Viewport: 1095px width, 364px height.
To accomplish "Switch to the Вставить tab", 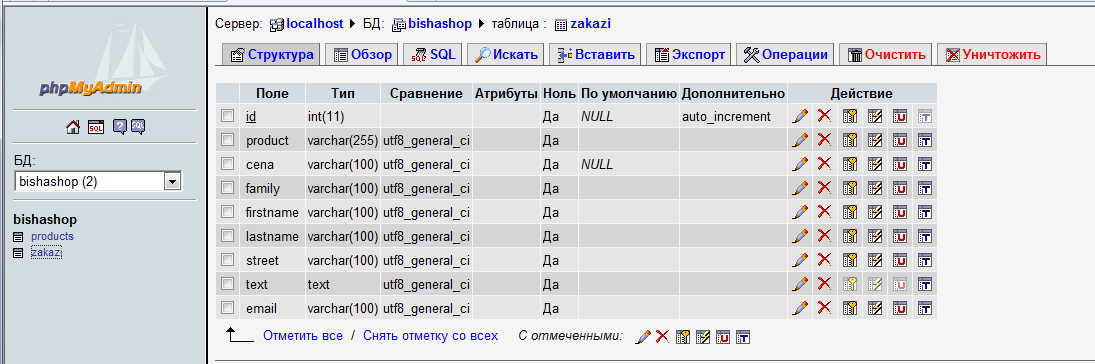I will [x=594, y=54].
